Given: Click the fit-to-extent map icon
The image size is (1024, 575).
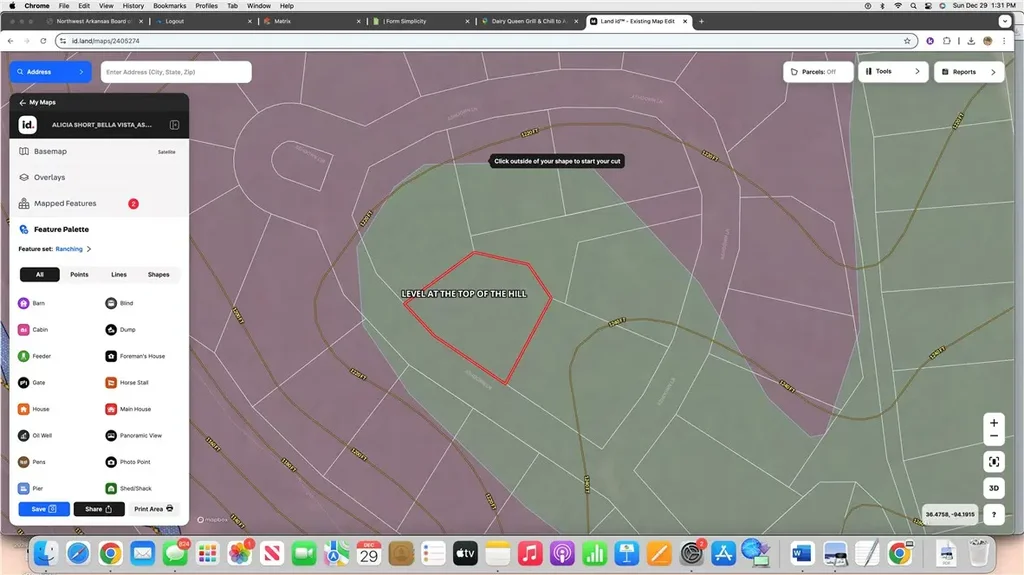Looking at the screenshot, I should click(x=993, y=461).
